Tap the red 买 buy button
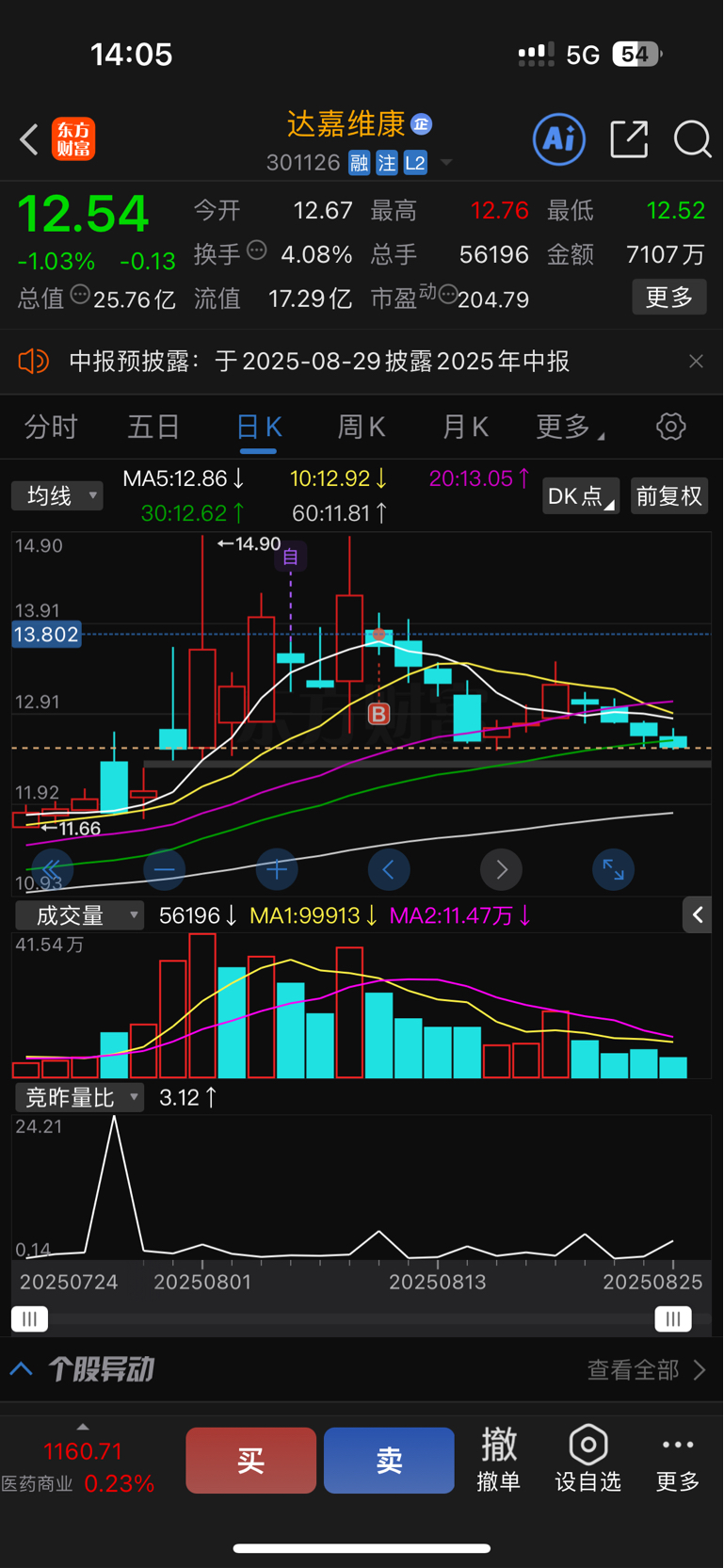The height and width of the screenshot is (1568, 724). point(250,1461)
